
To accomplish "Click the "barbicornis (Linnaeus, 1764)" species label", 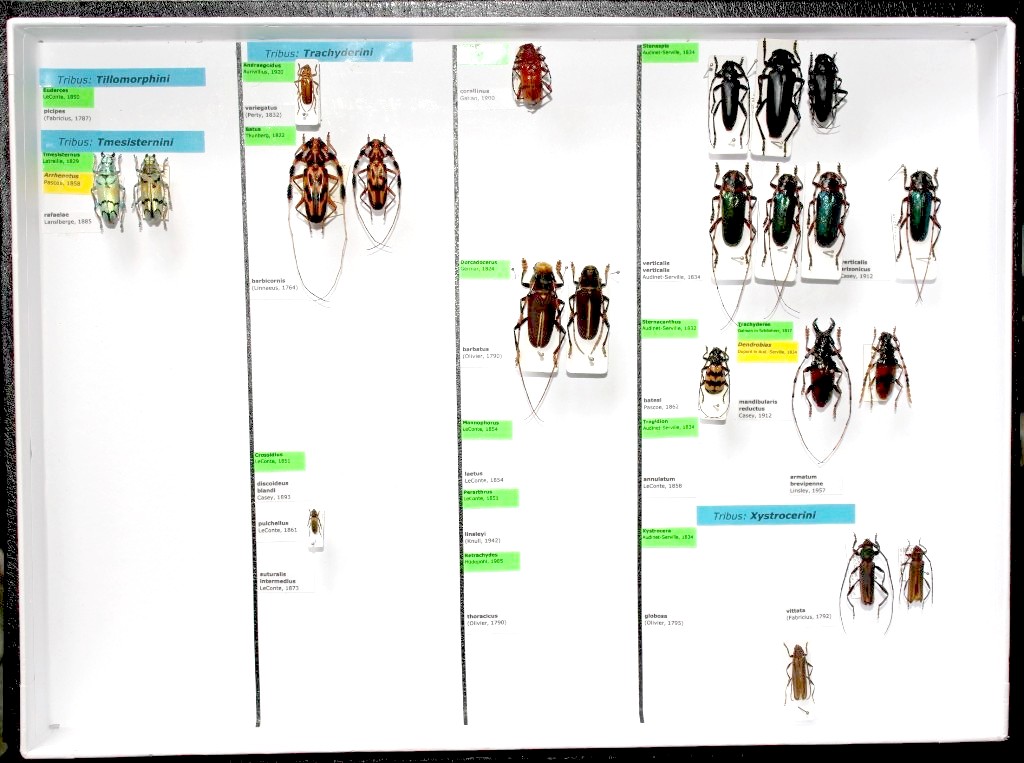I will click(275, 285).
